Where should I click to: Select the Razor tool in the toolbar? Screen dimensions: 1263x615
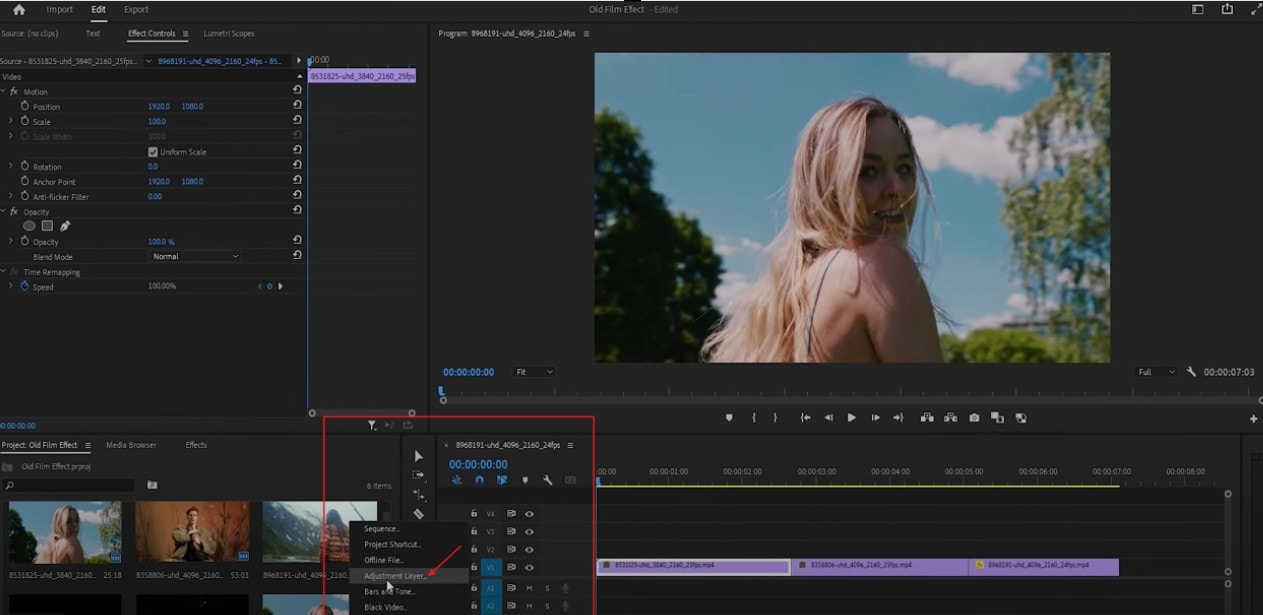click(x=418, y=514)
